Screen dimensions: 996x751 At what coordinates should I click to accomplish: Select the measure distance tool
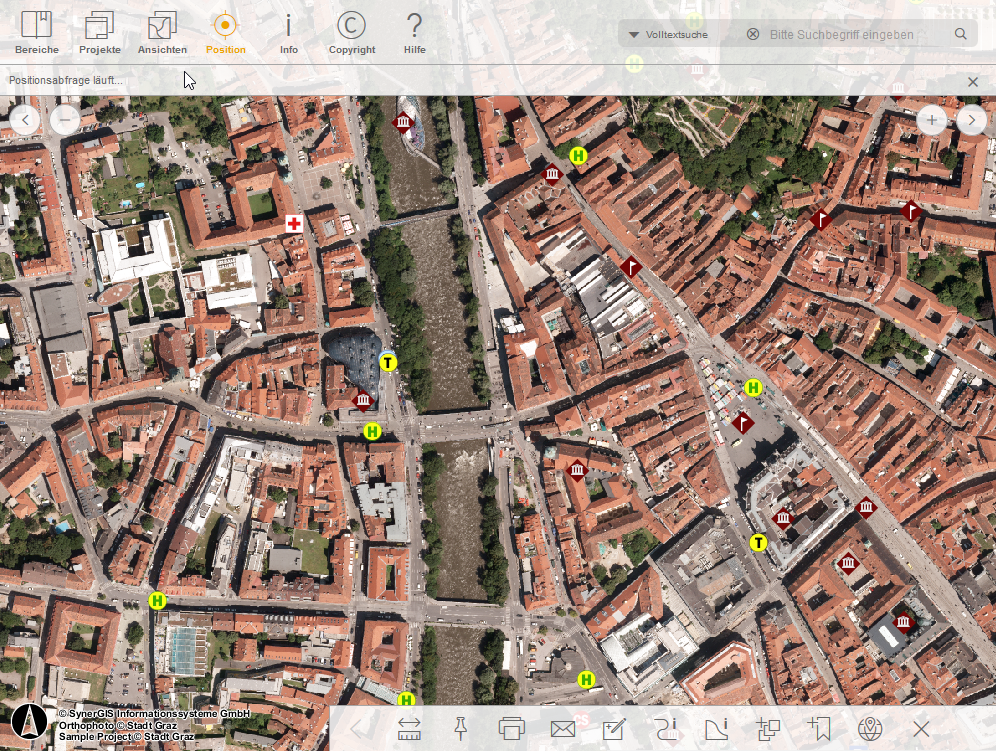[410, 730]
